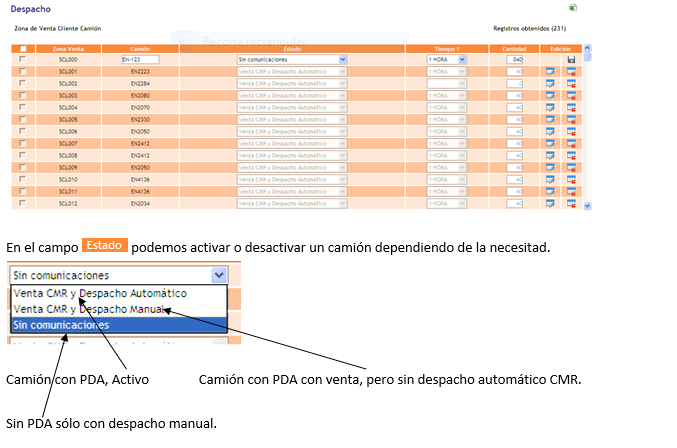The image size is (677, 448).
Task: Click the table scrollbar thumb
Action: click(x=587, y=56)
